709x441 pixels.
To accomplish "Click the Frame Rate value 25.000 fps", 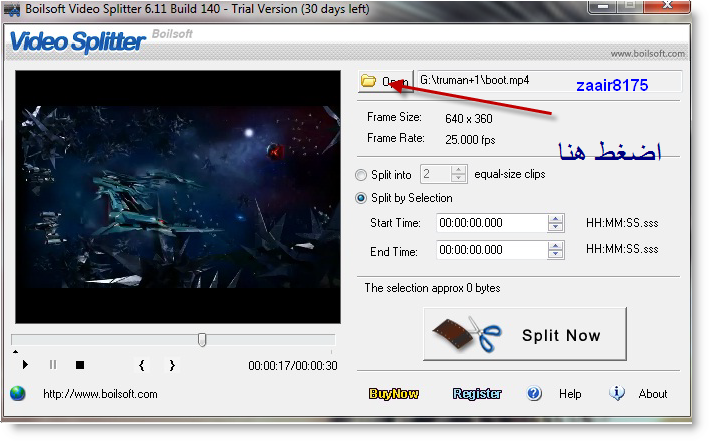I will point(470,139).
